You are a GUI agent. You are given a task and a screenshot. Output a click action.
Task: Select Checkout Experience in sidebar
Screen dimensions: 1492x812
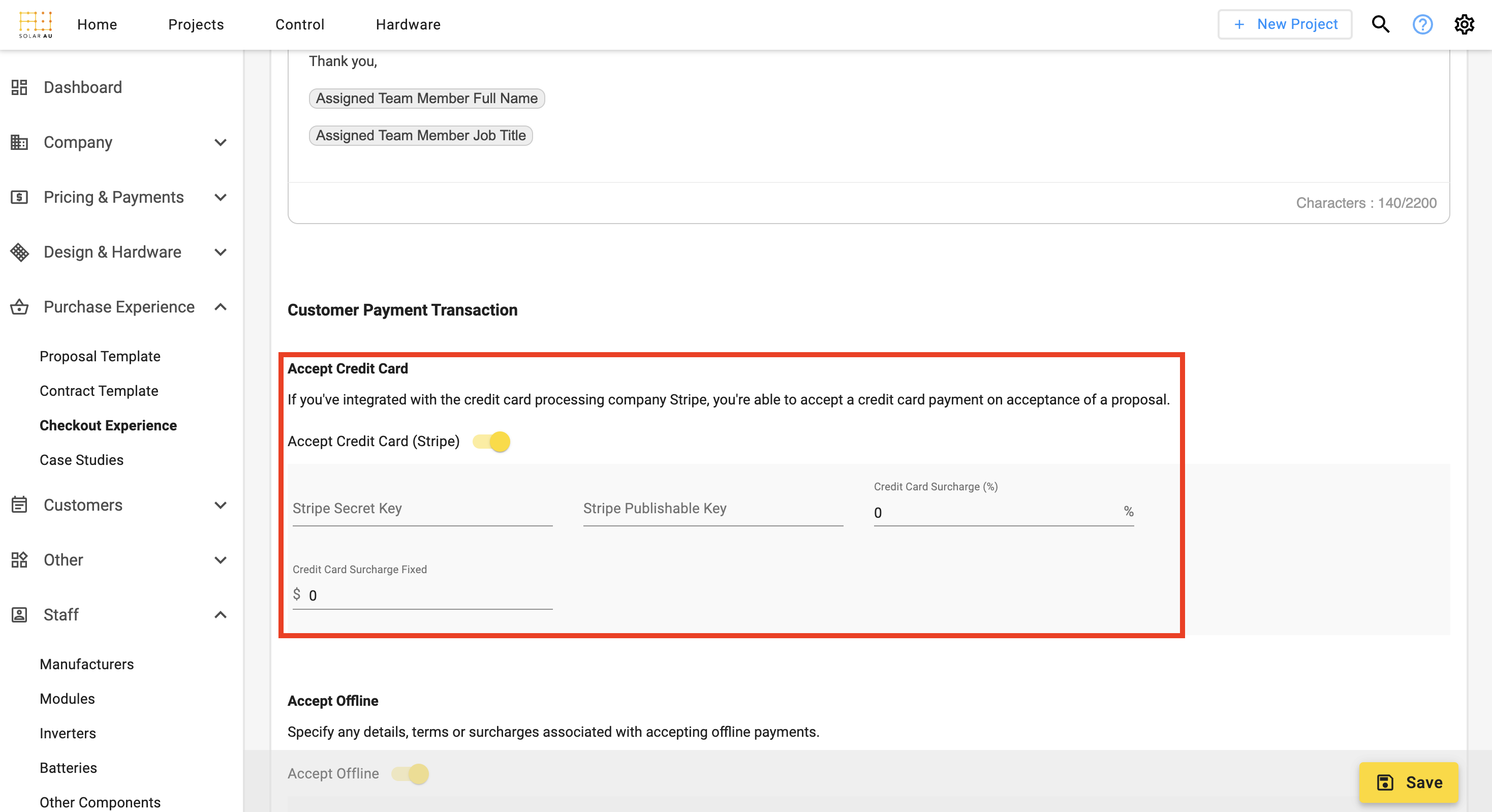click(108, 425)
